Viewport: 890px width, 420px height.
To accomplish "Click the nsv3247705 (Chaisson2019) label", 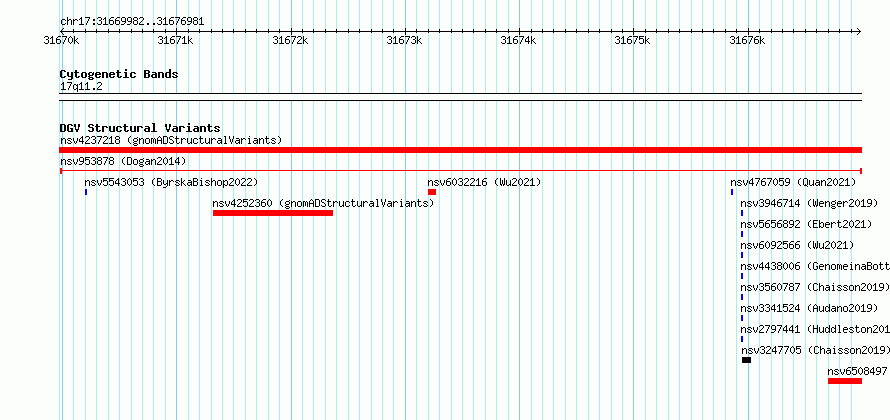I will [x=816, y=350].
